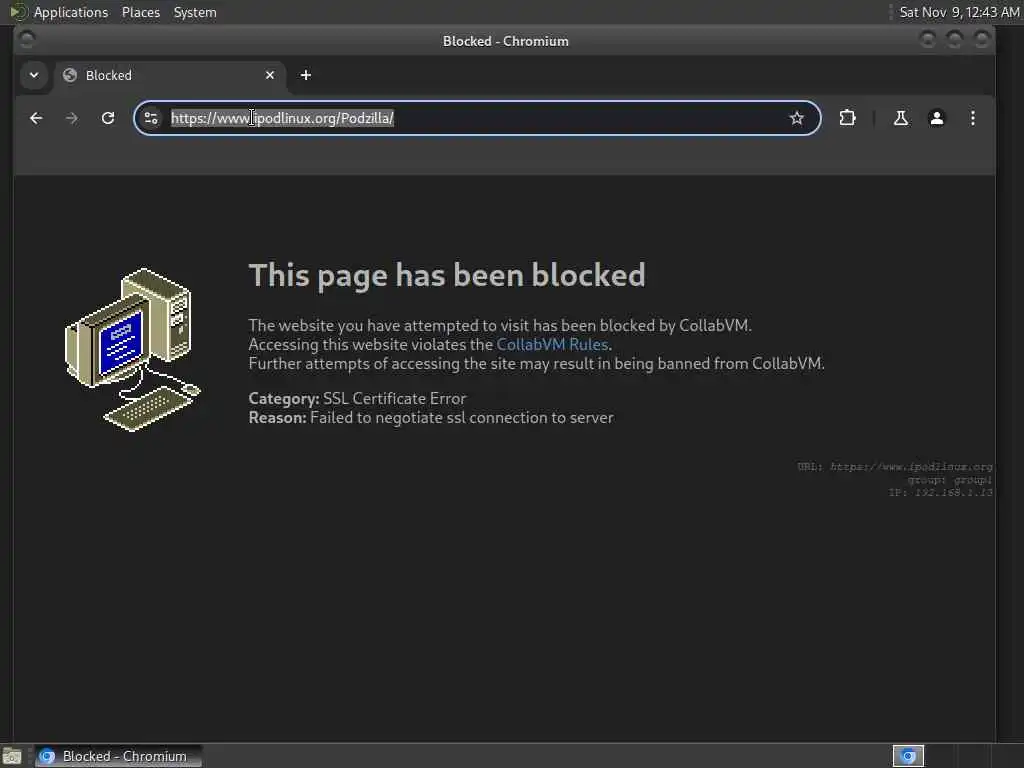Click the forward navigation arrow
This screenshot has width=1024, height=768.
click(x=72, y=118)
